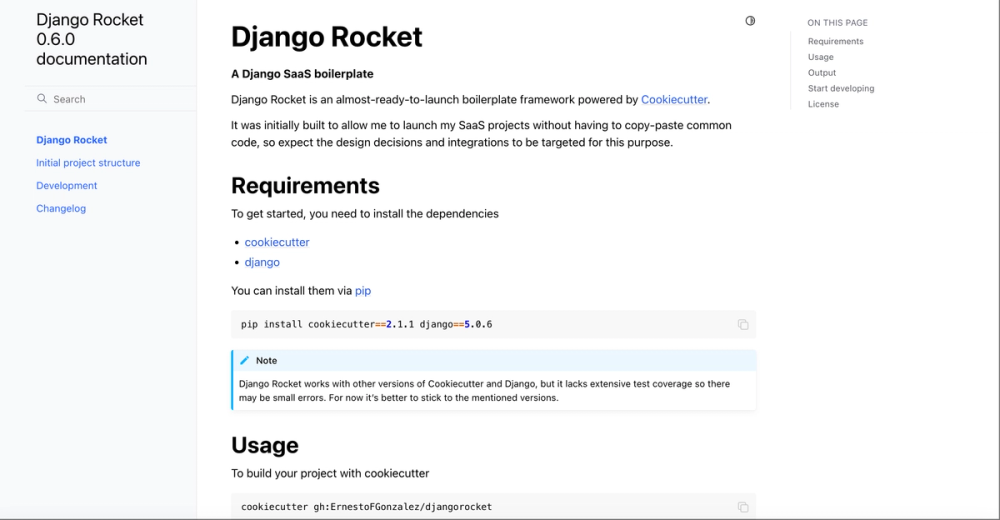Click 'A Django SaaS boilerplate' subtitle
This screenshot has height=520, width=1000.
tap(302, 74)
